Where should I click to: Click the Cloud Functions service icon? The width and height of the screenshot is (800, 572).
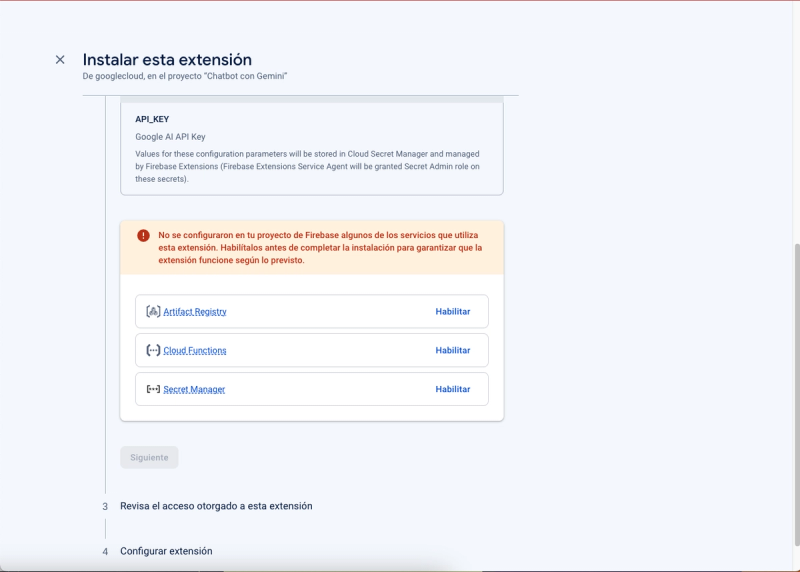pos(153,351)
